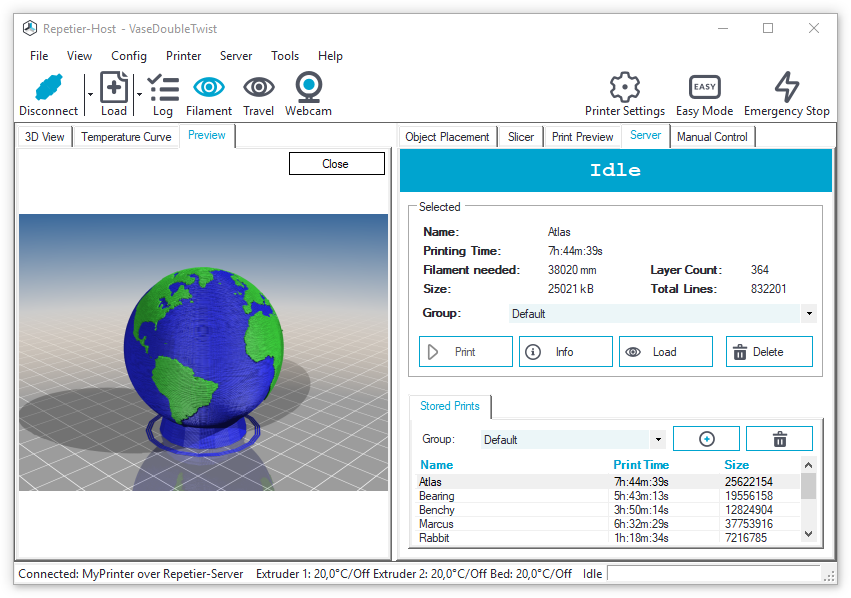Click the globe model preview image
The image size is (851, 598).
coord(204,353)
